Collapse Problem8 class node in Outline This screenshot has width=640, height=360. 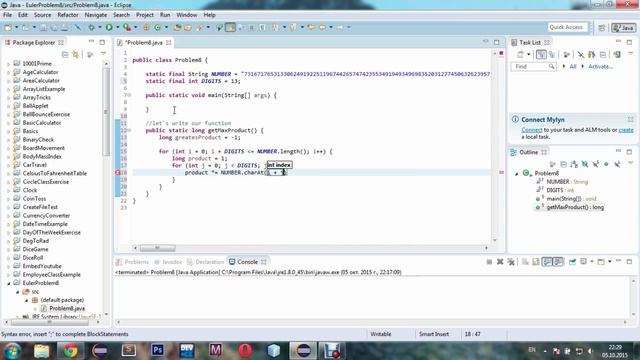point(517,173)
